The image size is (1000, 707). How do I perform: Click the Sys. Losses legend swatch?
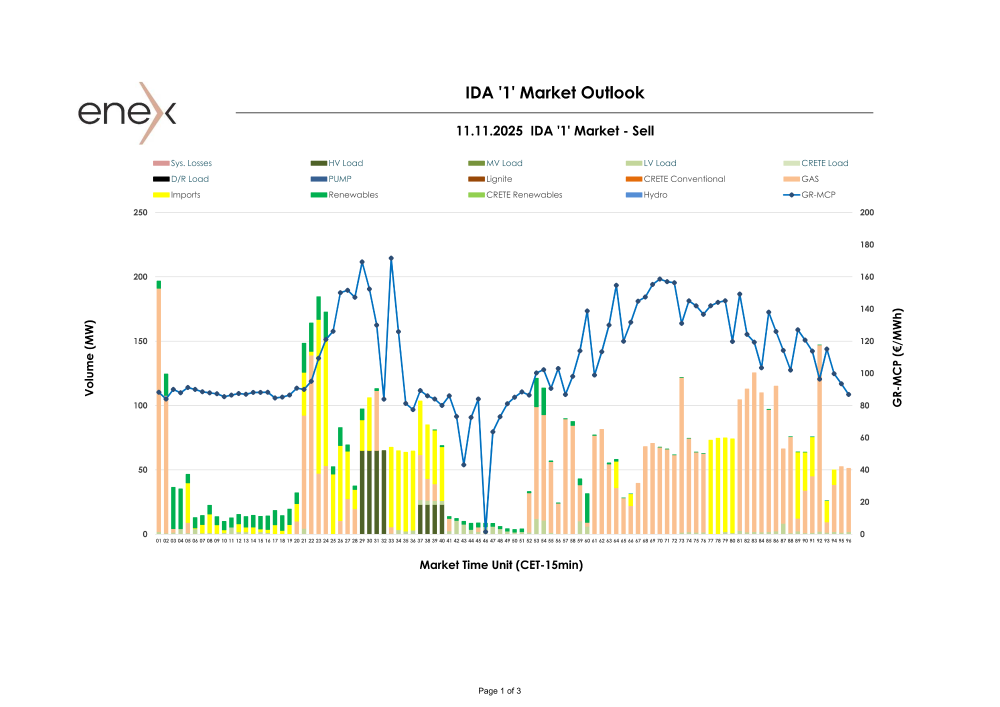pyautogui.click(x=161, y=163)
